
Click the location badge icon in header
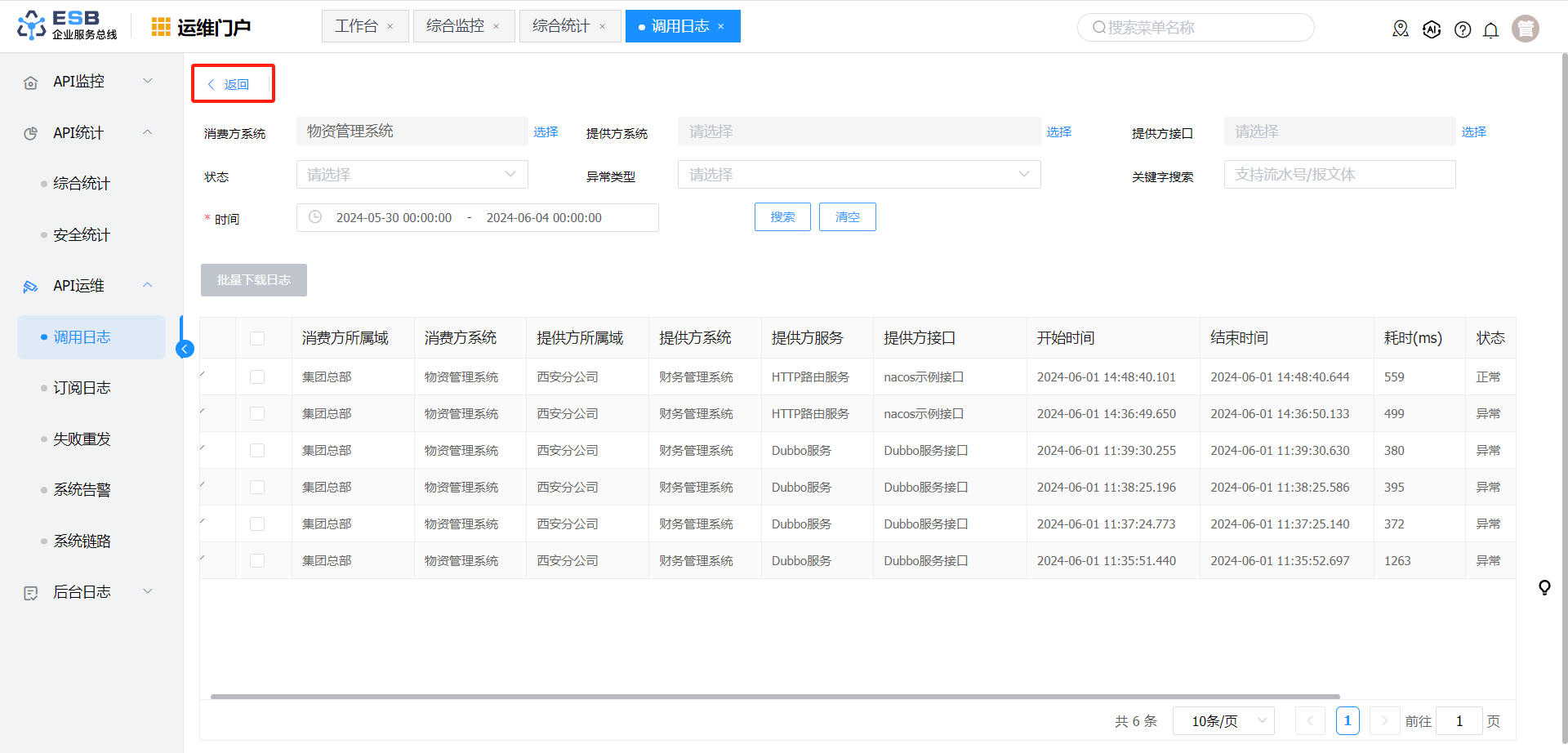point(1401,29)
